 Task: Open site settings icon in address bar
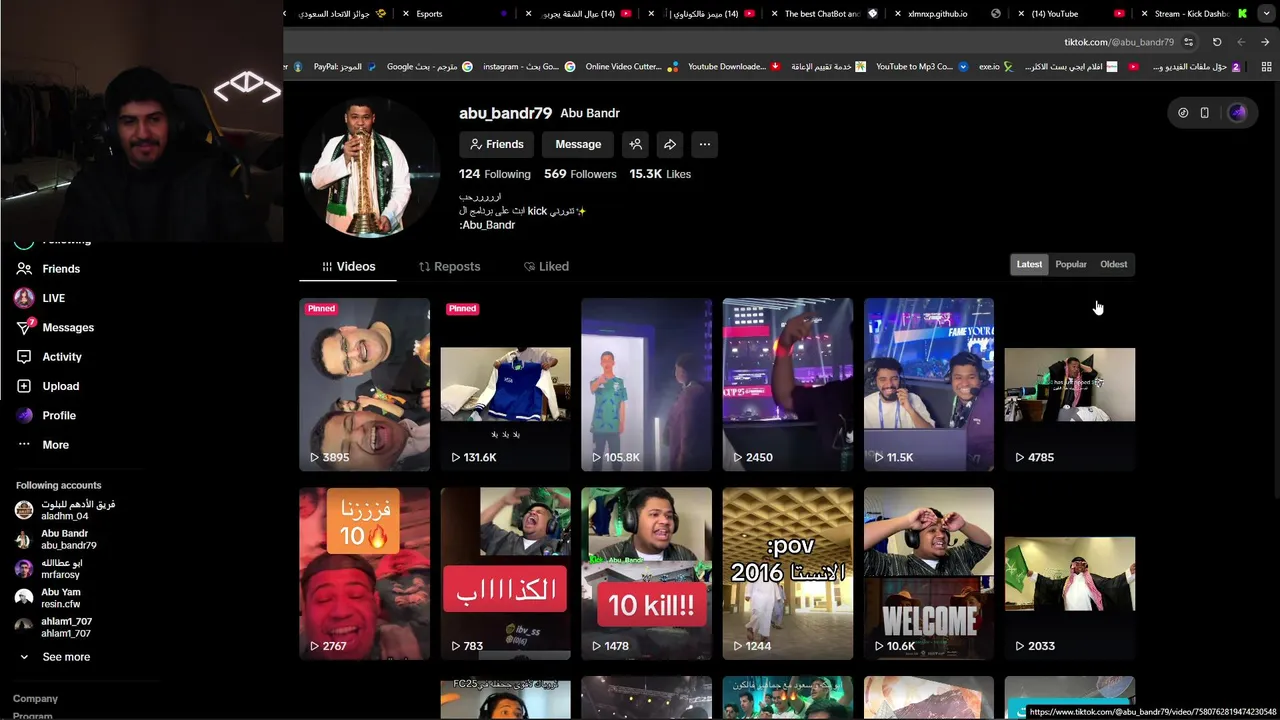pos(1188,42)
